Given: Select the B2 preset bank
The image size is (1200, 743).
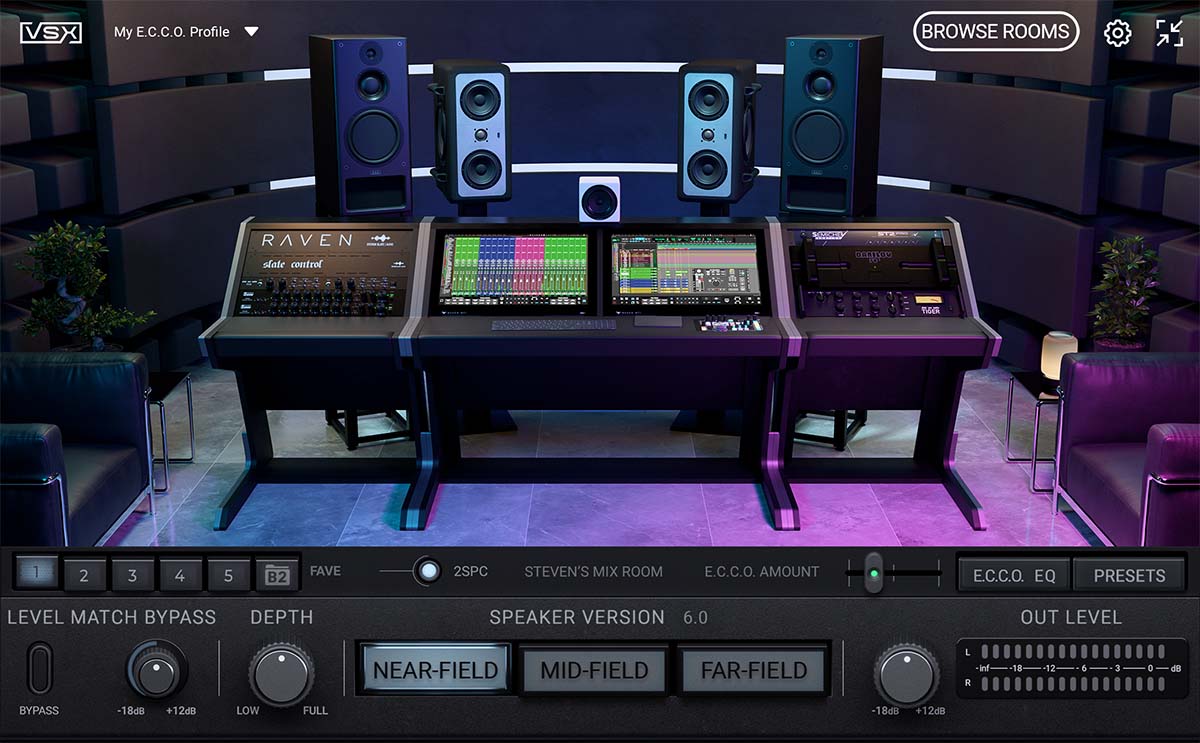Looking at the screenshot, I should click(x=278, y=574).
